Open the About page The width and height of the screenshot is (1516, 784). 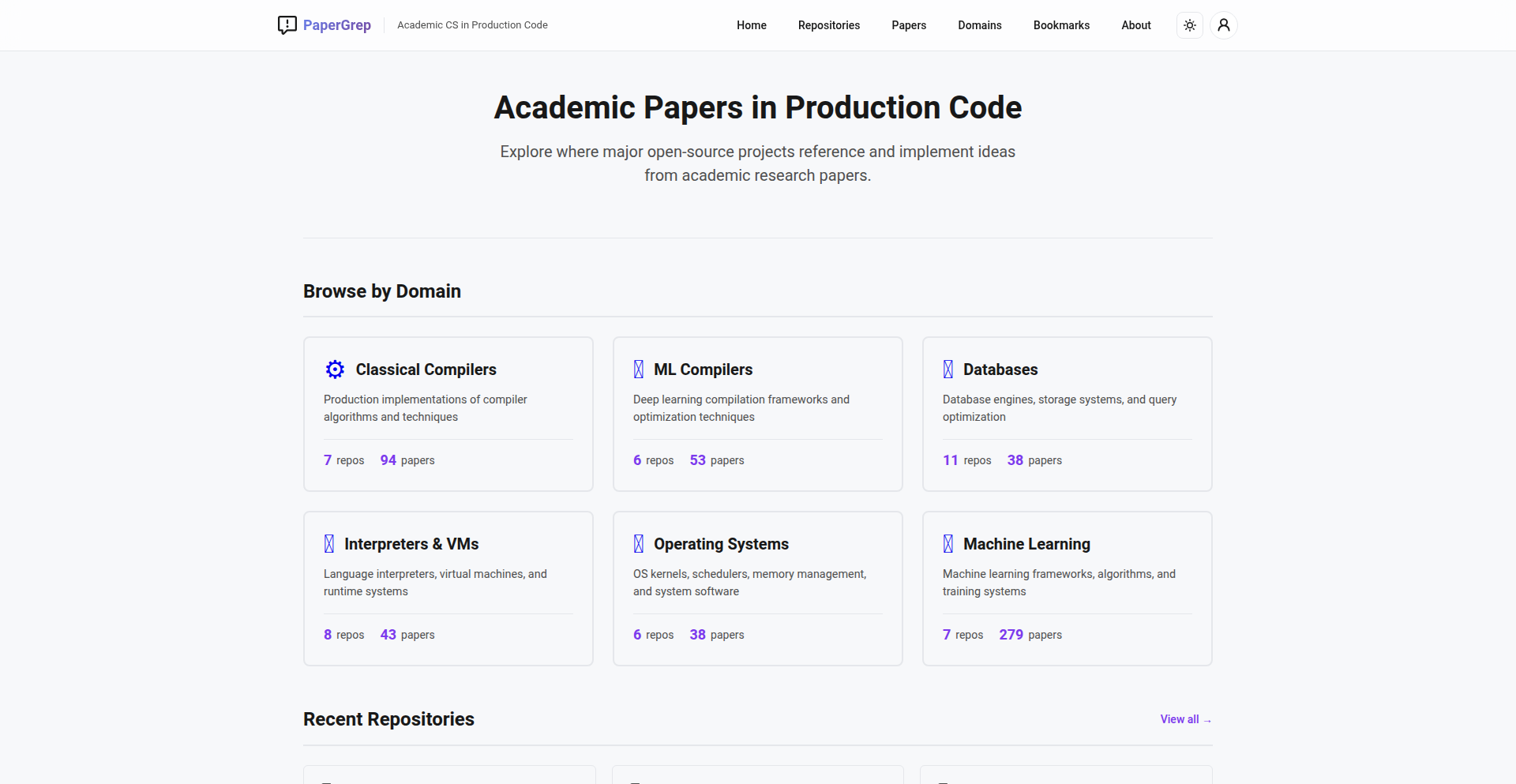pyautogui.click(x=1135, y=25)
